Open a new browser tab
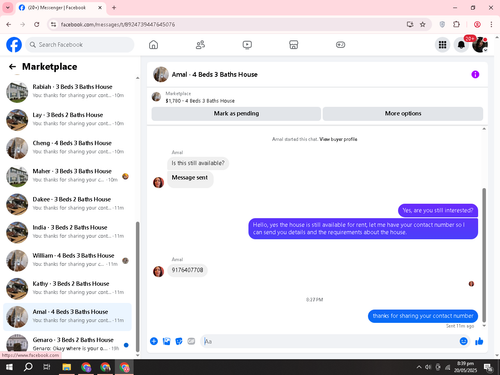 (114, 8)
